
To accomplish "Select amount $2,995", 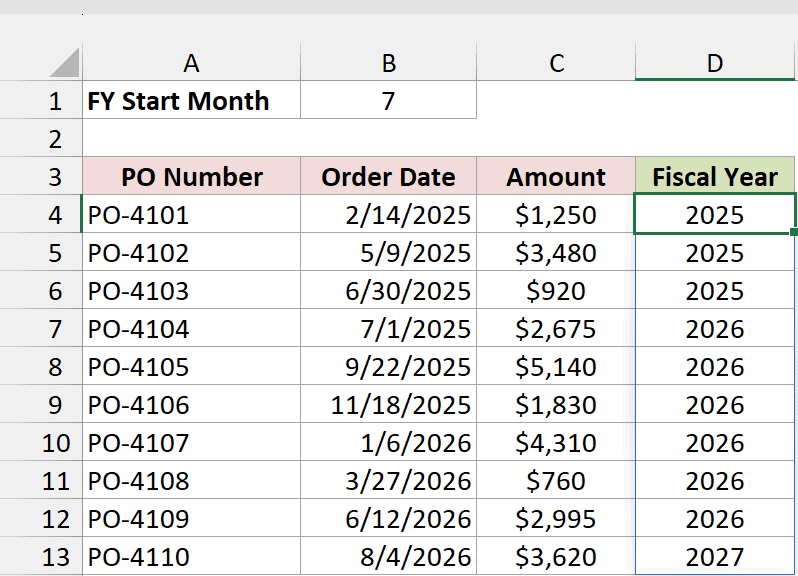I will pyautogui.click(x=556, y=518).
